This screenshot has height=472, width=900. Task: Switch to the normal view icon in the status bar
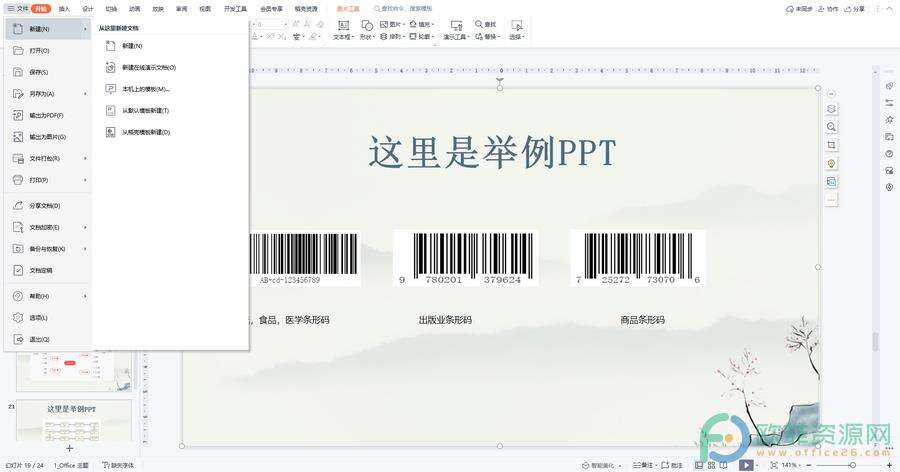[x=699, y=465]
